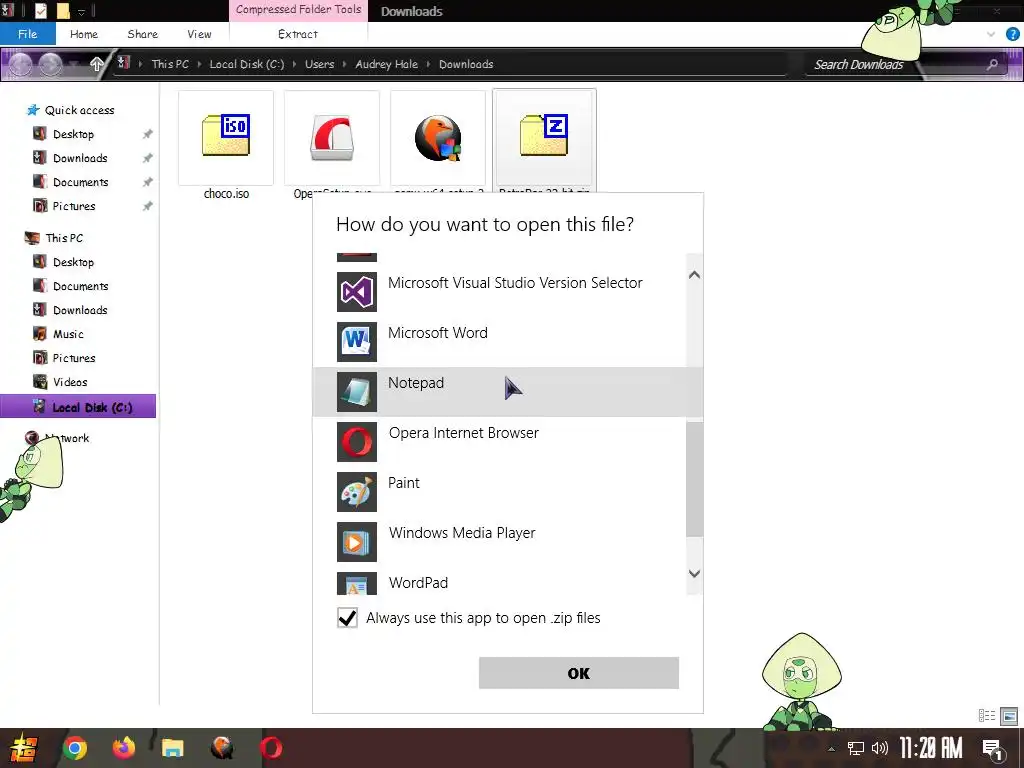The height and width of the screenshot is (768, 1024).
Task: Click the search magnifier icon
Action: click(x=992, y=64)
